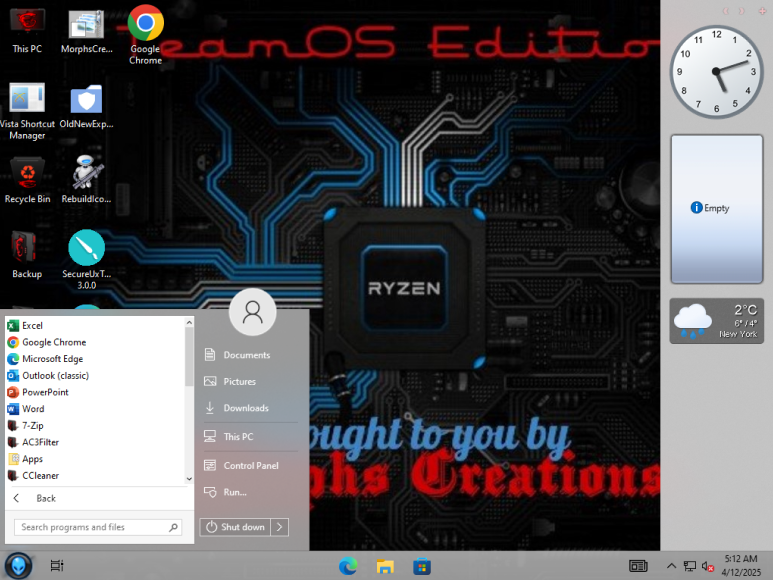Open the This PC desktop icon
Screen dimensions: 773x580
point(27,31)
